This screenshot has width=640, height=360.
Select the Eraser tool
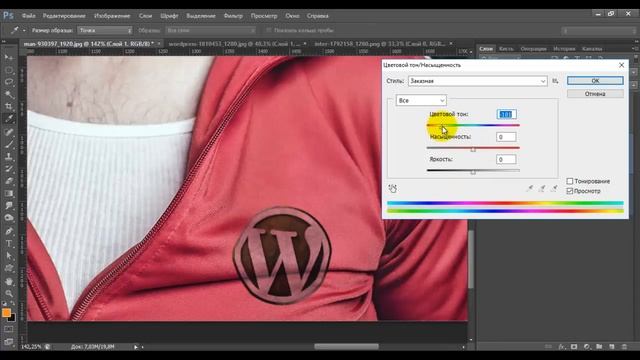click(9, 181)
